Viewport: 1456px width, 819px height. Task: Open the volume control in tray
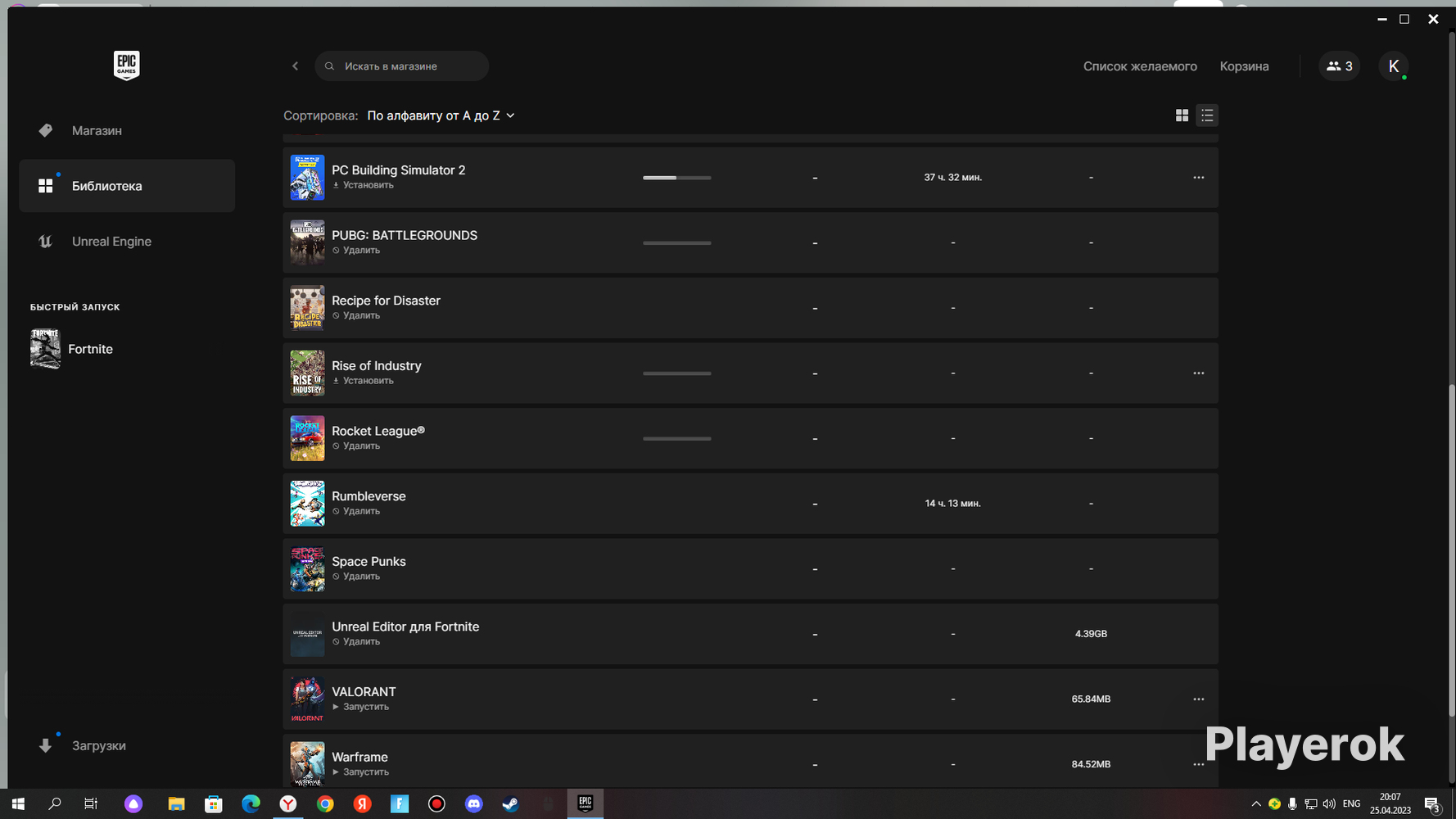click(1328, 804)
